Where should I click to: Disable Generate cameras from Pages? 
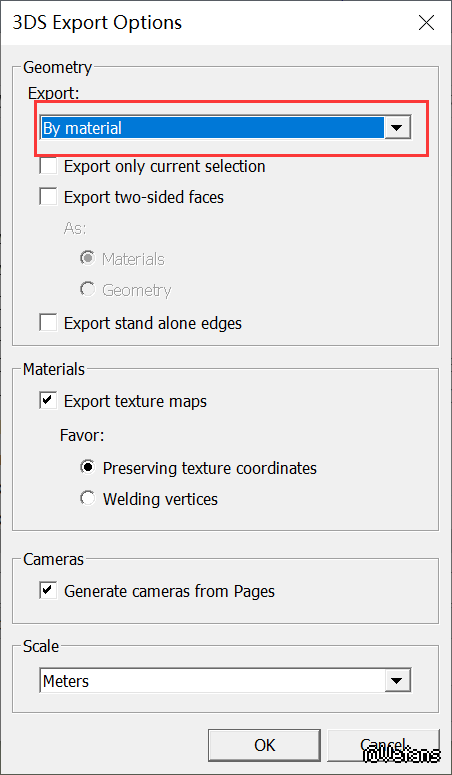tap(48, 591)
